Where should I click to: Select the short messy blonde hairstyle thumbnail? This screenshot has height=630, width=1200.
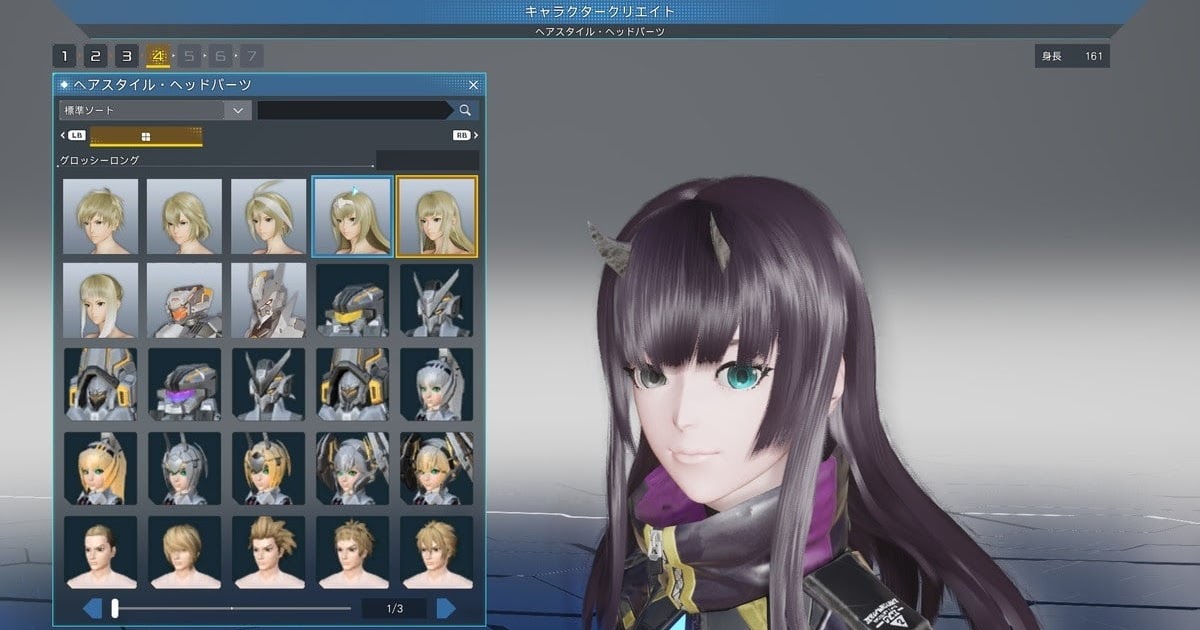[x=100, y=216]
